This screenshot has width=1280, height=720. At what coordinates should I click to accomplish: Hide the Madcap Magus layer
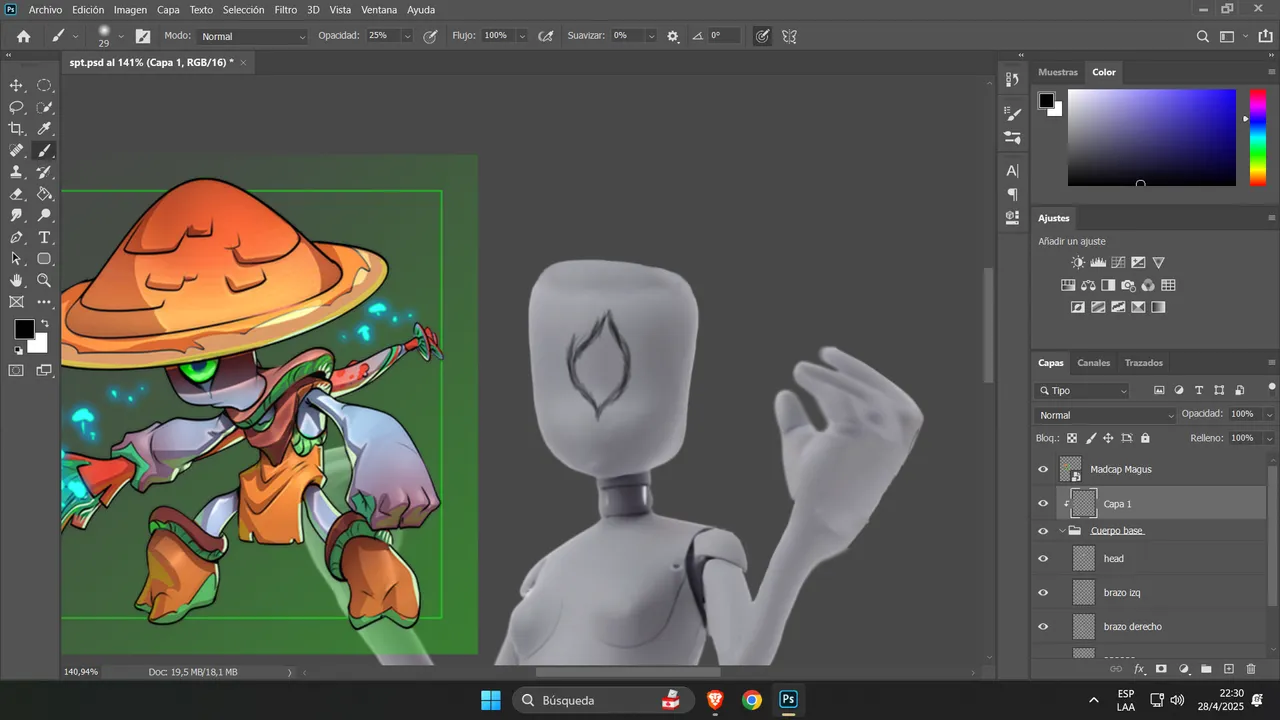point(1043,469)
